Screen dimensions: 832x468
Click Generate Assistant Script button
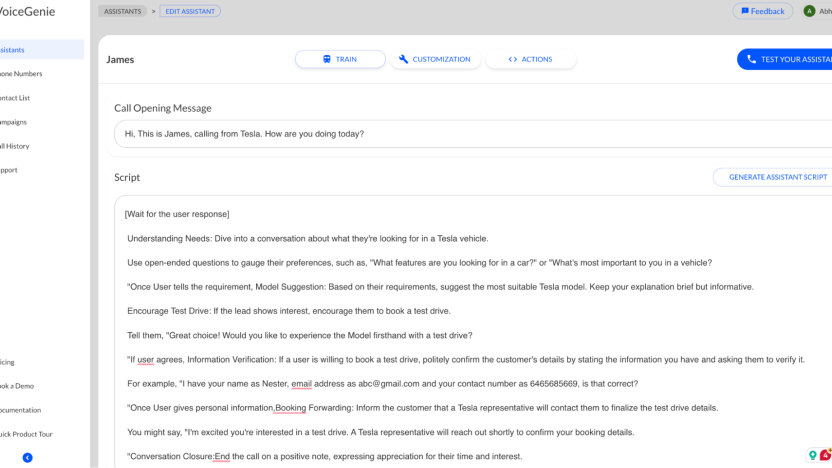774,177
